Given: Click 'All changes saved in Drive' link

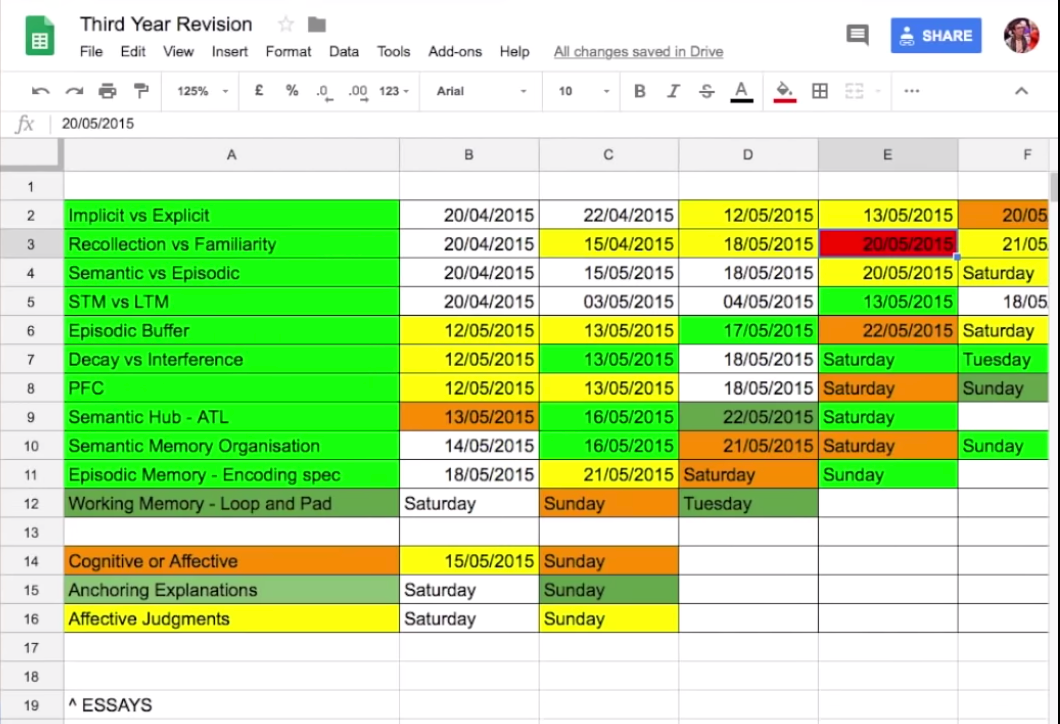Looking at the screenshot, I should point(638,51).
